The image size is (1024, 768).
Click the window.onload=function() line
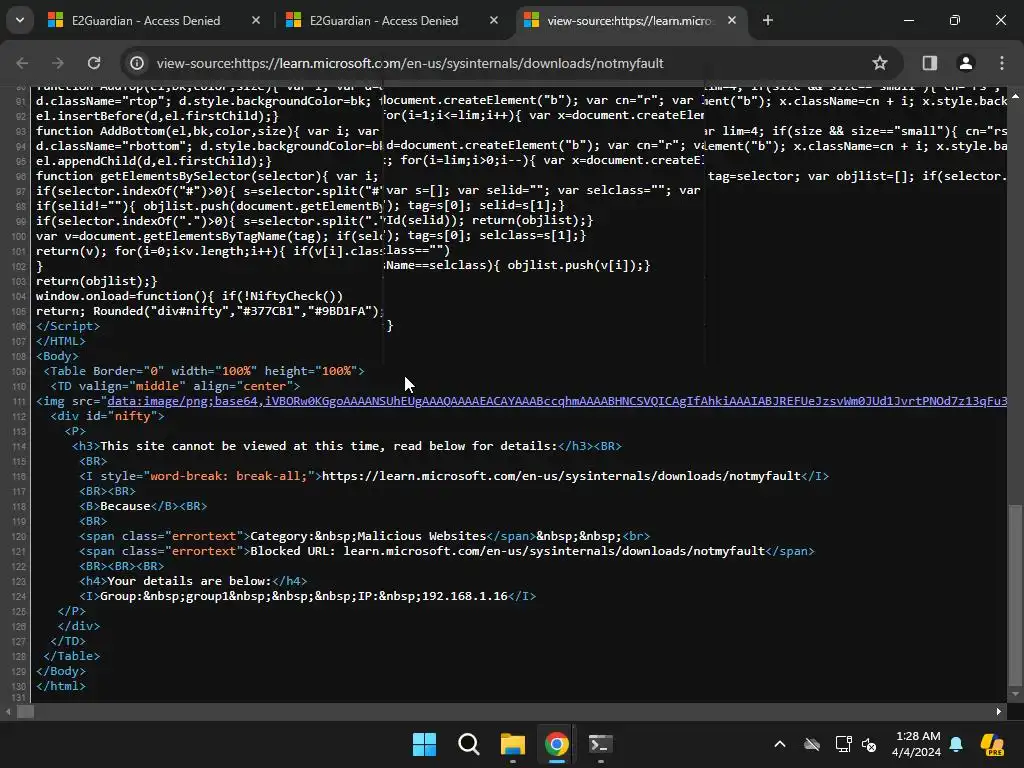(189, 296)
